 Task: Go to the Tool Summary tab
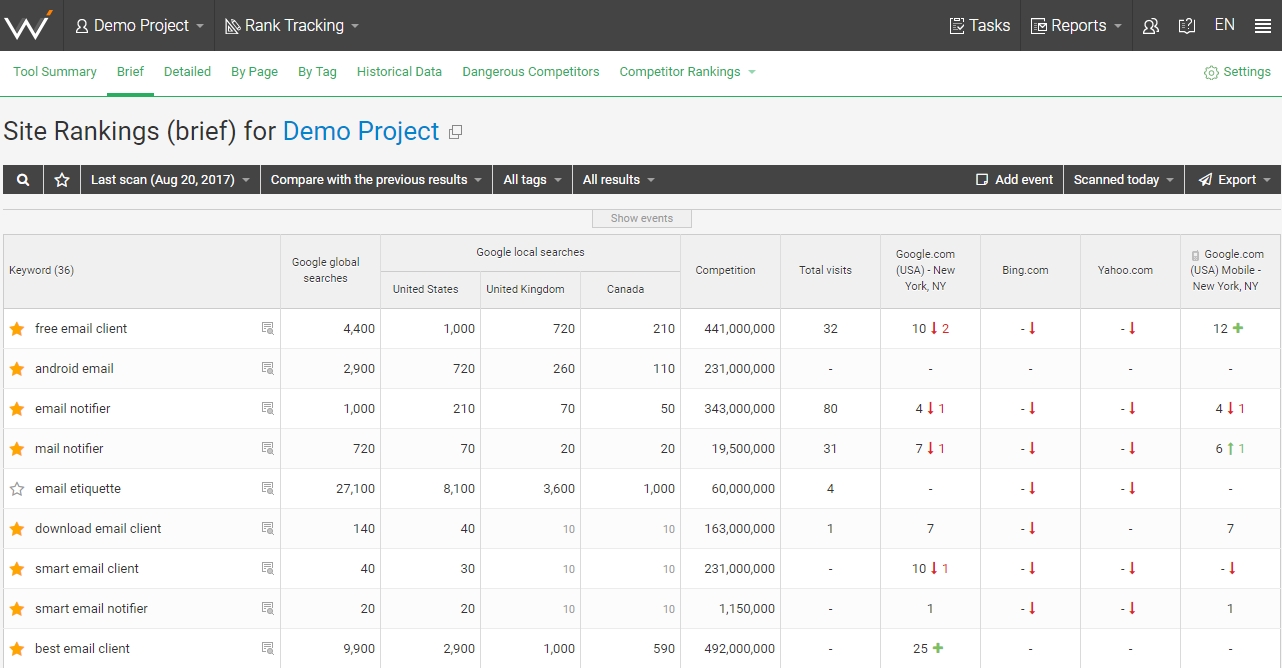[x=55, y=72]
